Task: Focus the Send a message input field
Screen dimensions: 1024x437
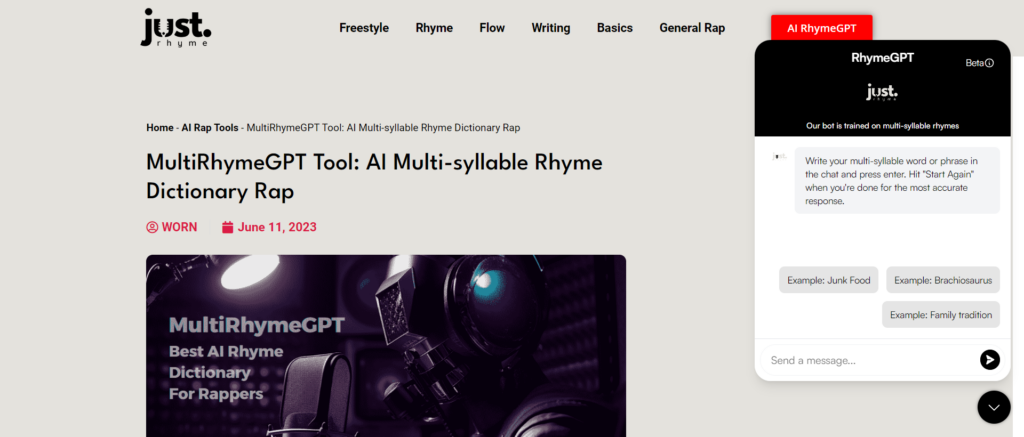Action: (869, 361)
